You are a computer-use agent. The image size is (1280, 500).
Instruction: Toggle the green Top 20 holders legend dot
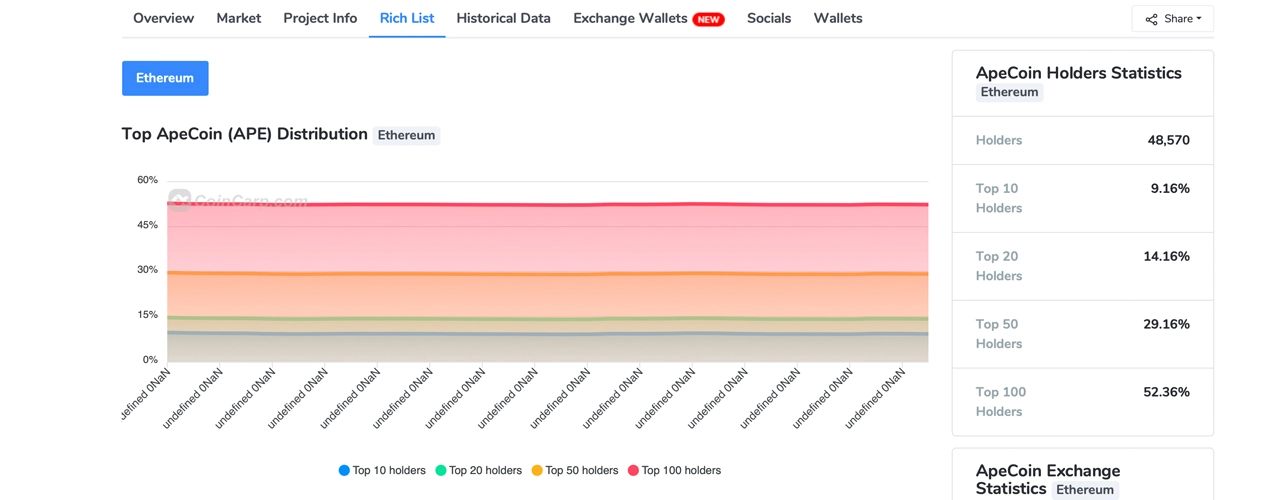click(x=440, y=470)
